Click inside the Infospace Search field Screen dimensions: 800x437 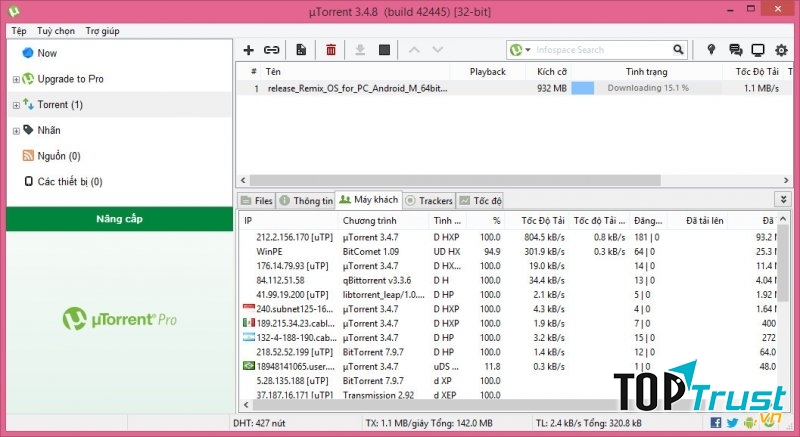coord(602,50)
